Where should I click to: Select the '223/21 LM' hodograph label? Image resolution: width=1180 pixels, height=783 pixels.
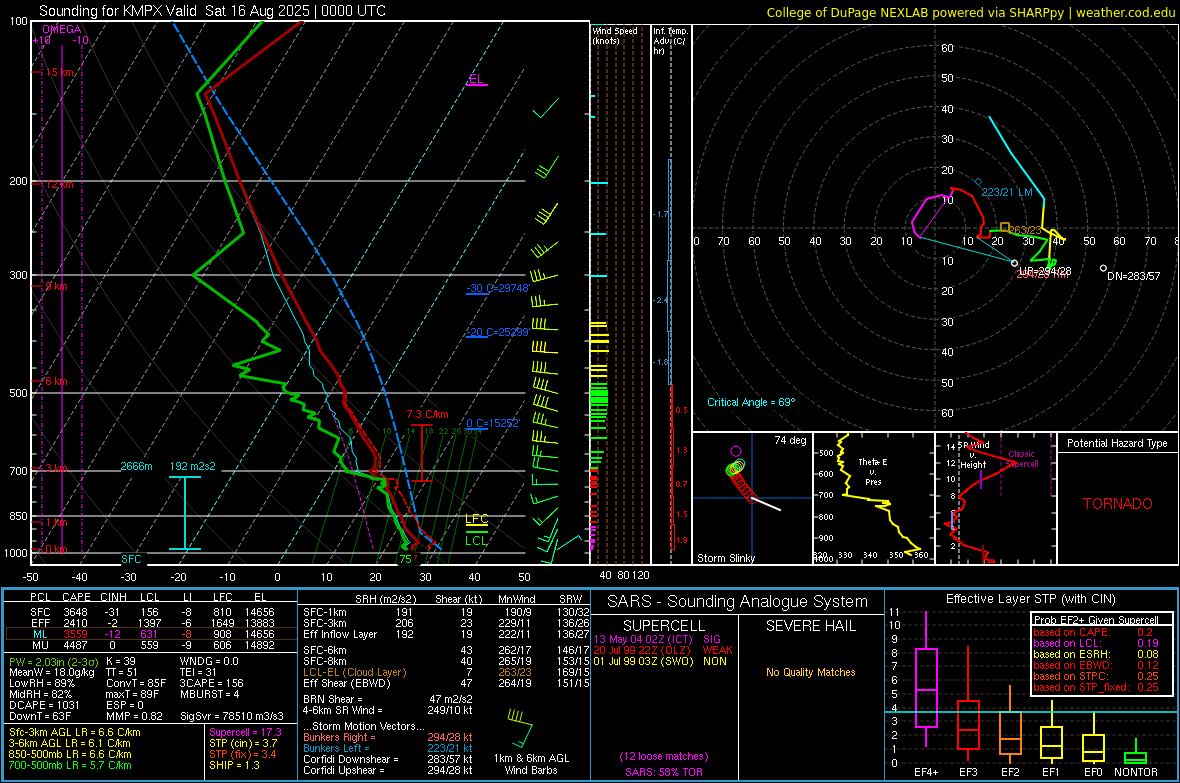(x=1007, y=192)
